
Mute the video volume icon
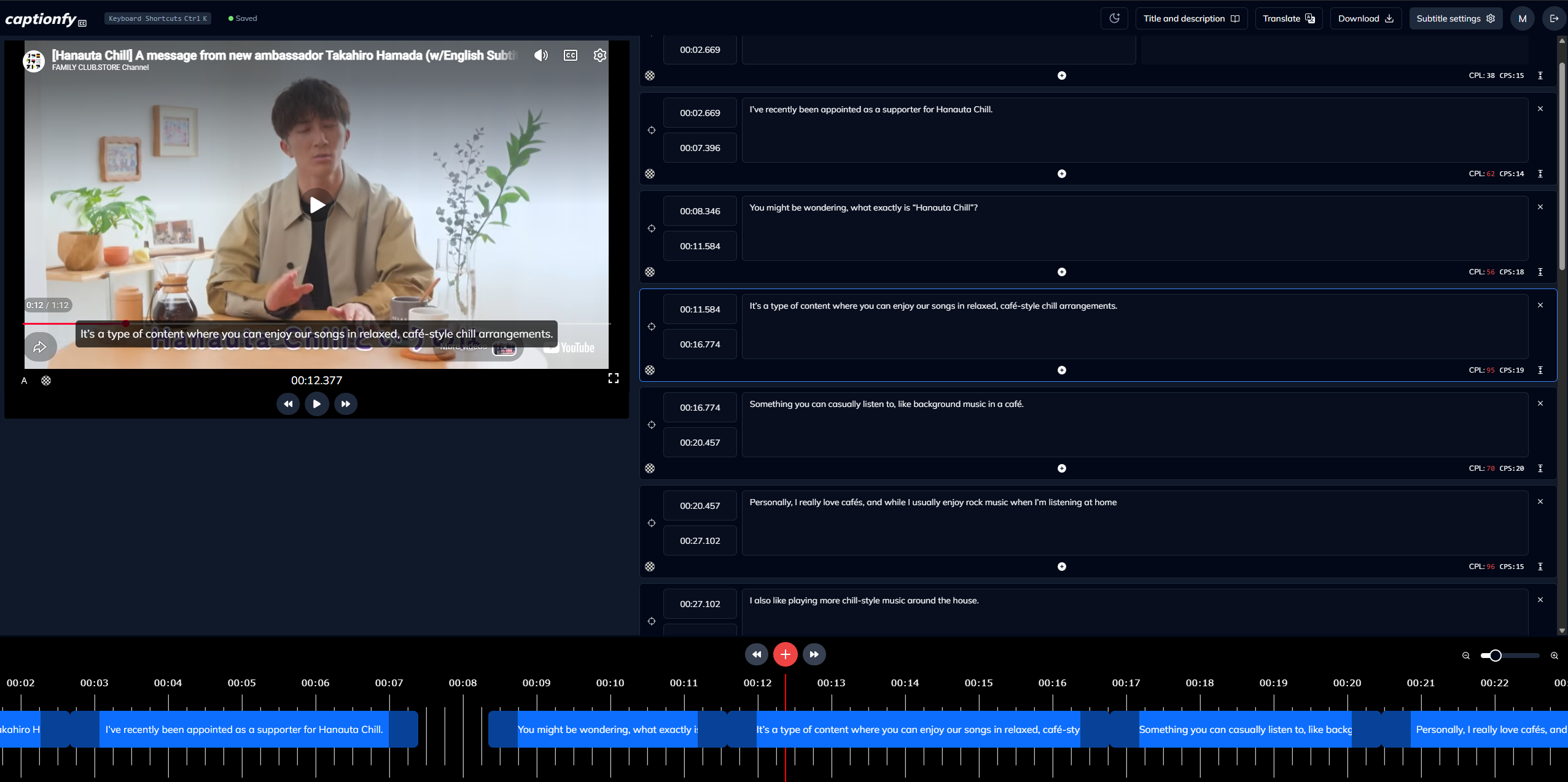(x=540, y=55)
